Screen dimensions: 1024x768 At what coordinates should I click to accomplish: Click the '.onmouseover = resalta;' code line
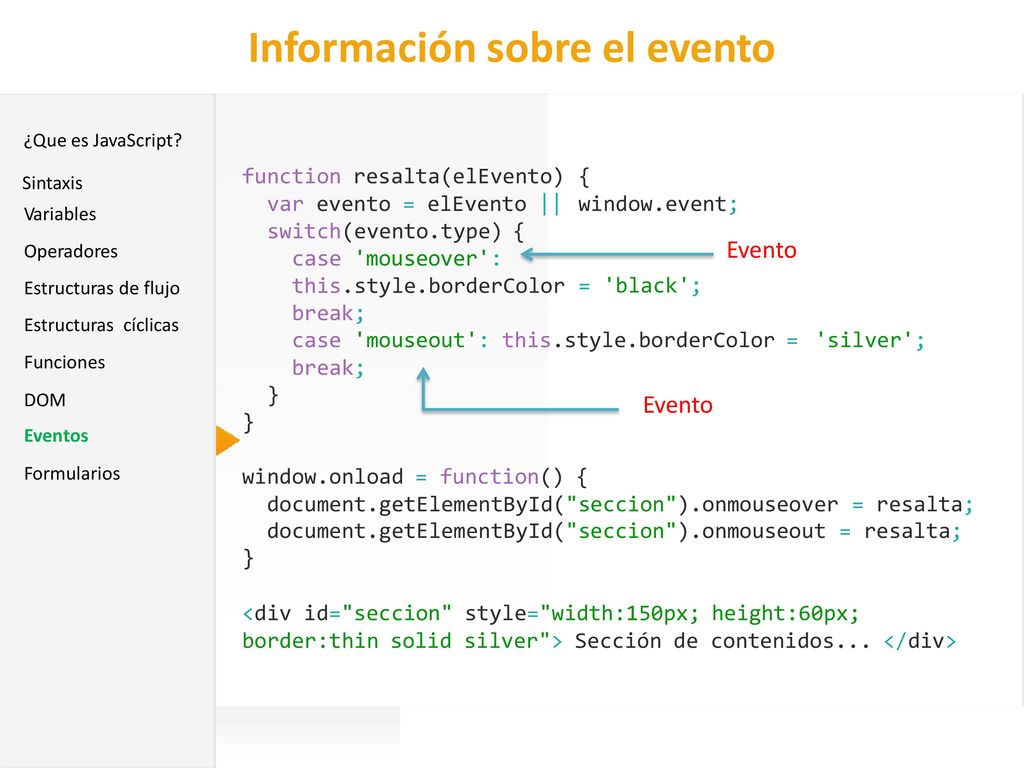tap(620, 504)
